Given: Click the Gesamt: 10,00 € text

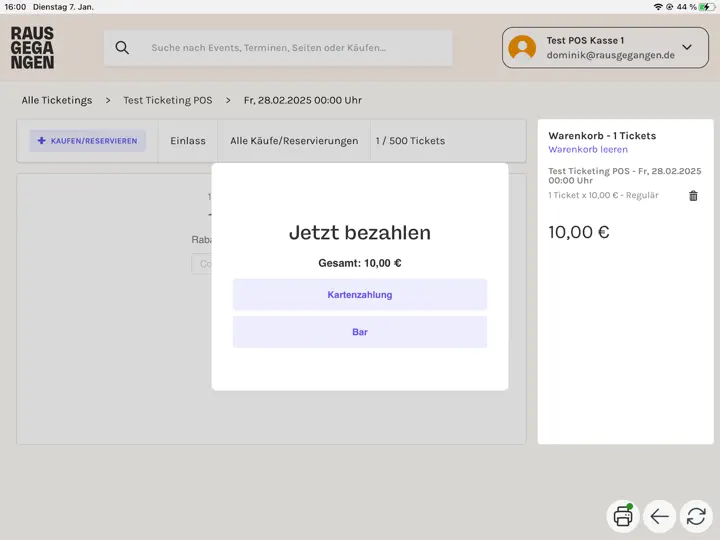Looking at the screenshot, I should [x=360, y=263].
